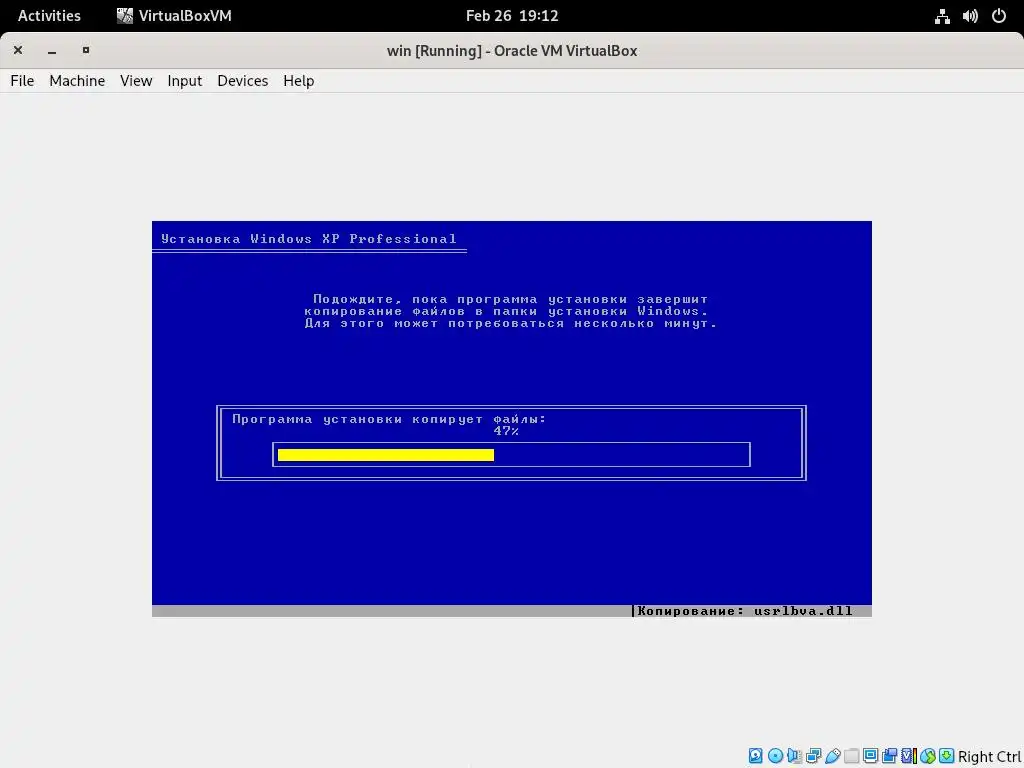Open the mouse integration status icon
The height and width of the screenshot is (768, 1024).
[x=927, y=756]
